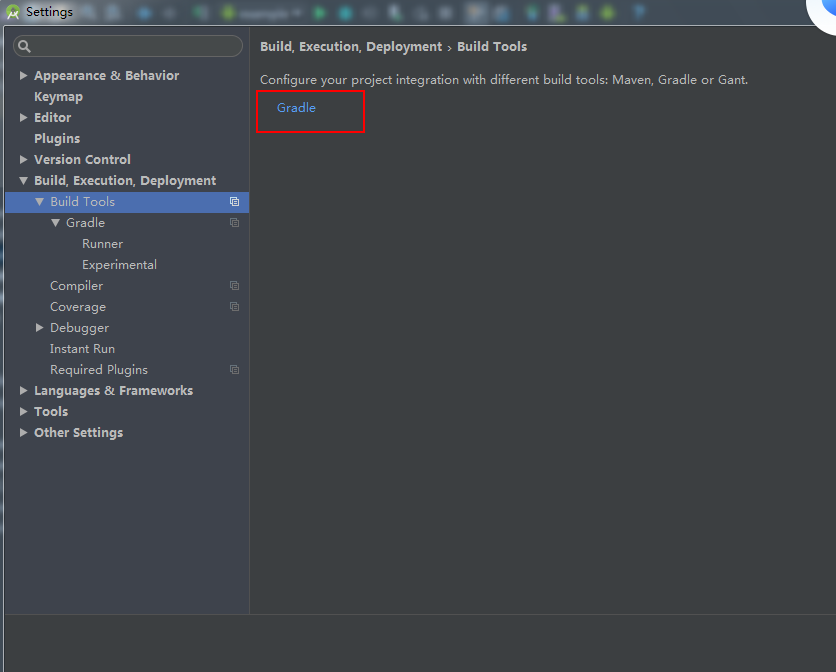The image size is (836, 672).
Task: Collapse the Build, Execution, Deployment arrow
Action: (23, 181)
